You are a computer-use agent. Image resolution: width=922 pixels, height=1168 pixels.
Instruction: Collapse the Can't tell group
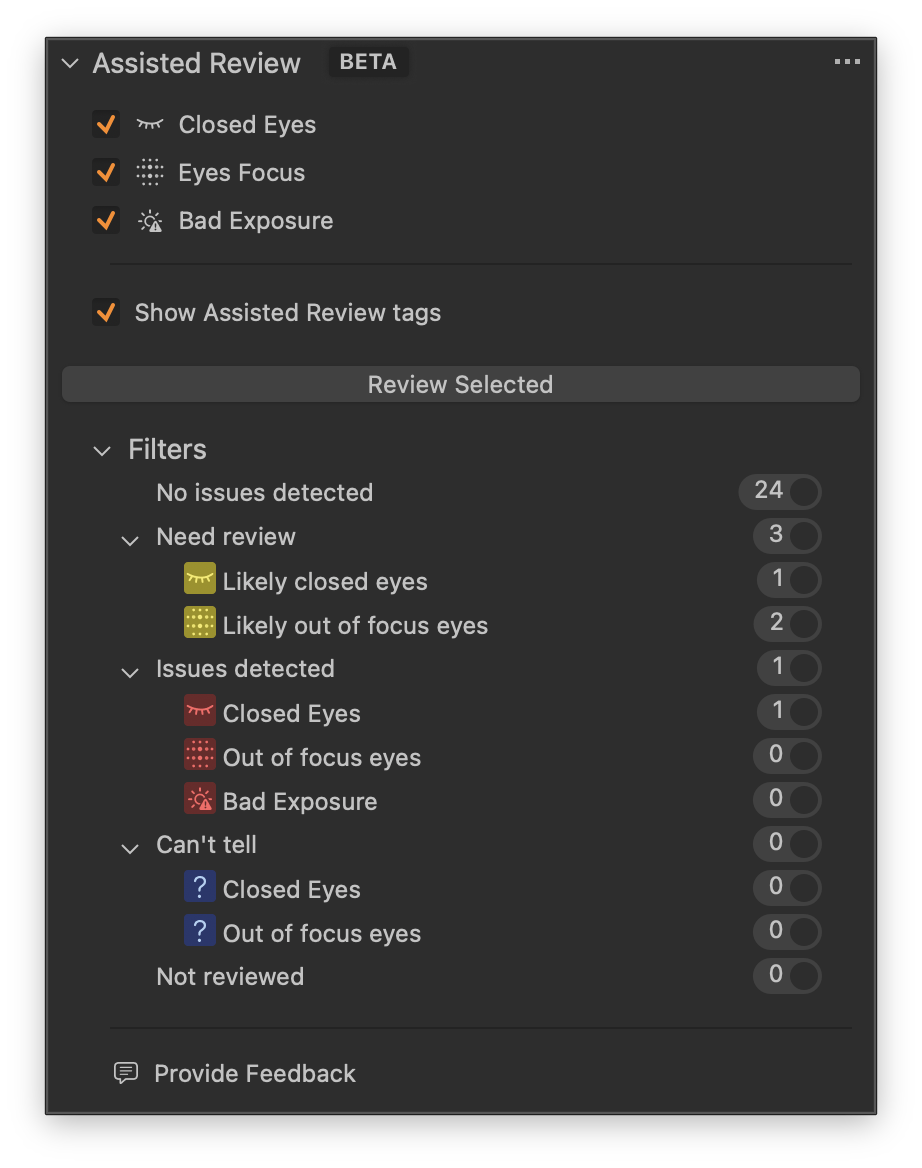(130, 848)
